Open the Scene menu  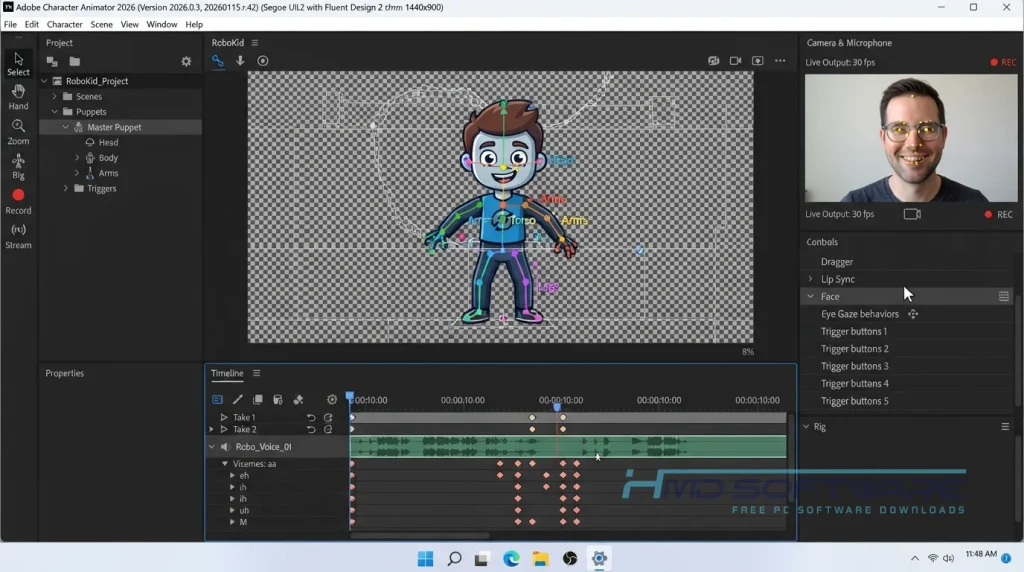tap(101, 24)
